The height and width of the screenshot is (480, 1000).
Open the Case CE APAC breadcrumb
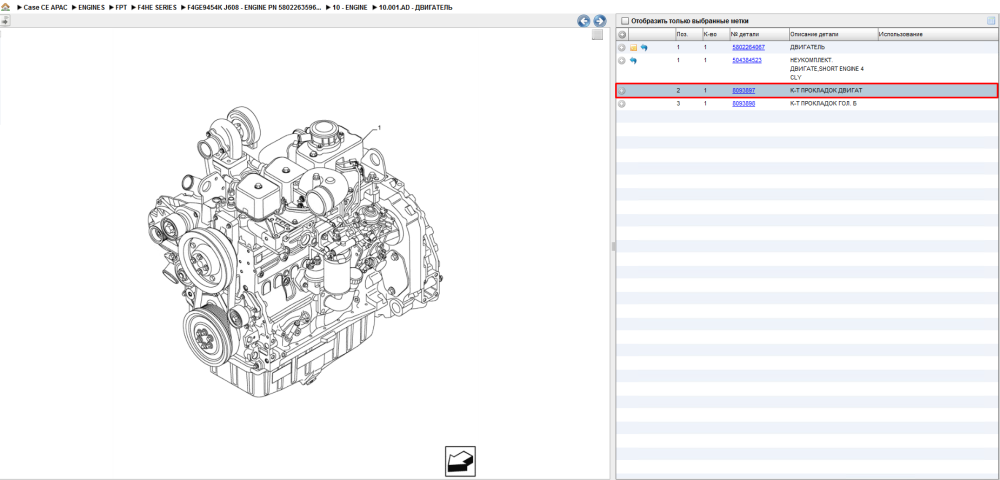point(46,8)
